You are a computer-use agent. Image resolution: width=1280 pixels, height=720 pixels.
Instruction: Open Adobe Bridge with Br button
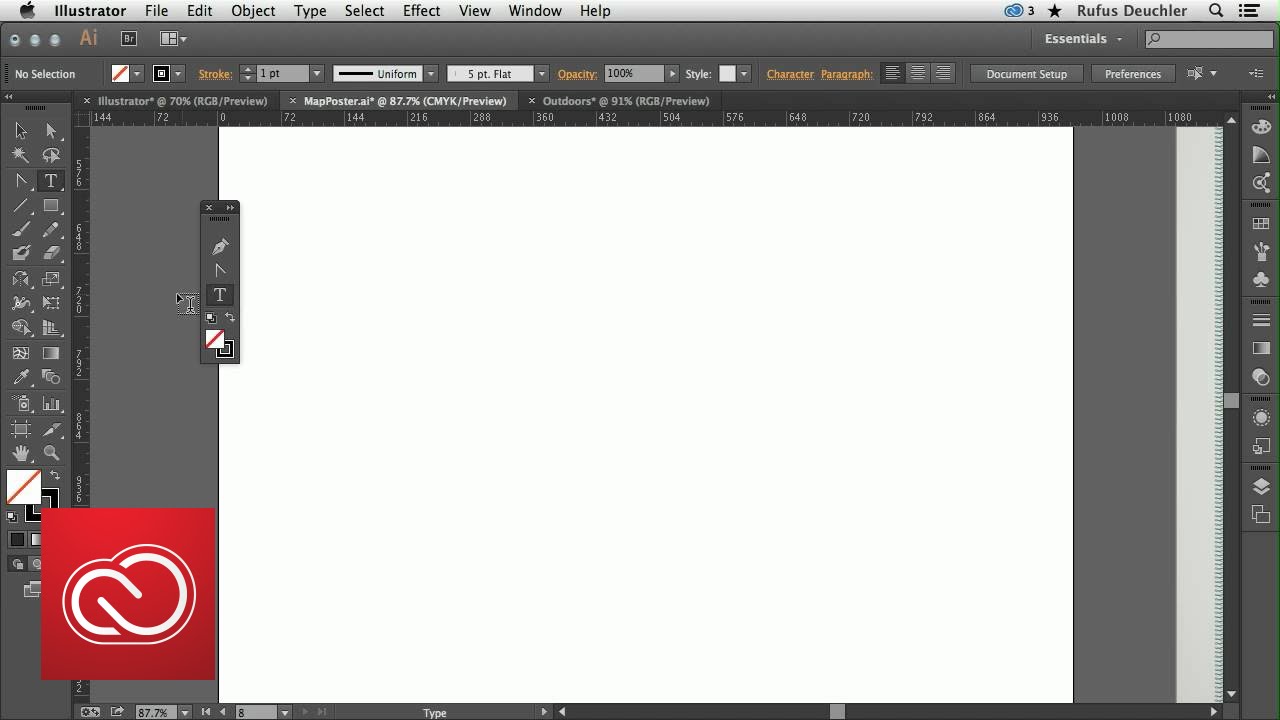pyautogui.click(x=129, y=39)
